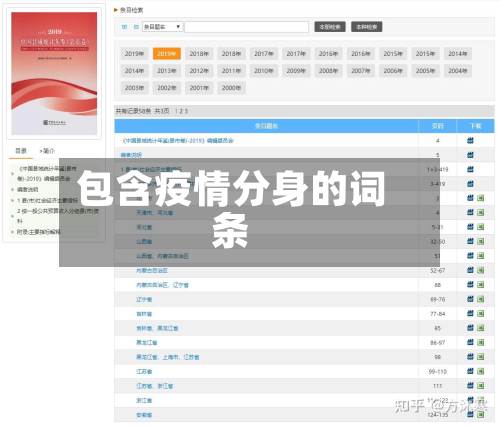
Task: Expand 1 县(市)社会经济主要指标 tree arrow
Action: 13,201
